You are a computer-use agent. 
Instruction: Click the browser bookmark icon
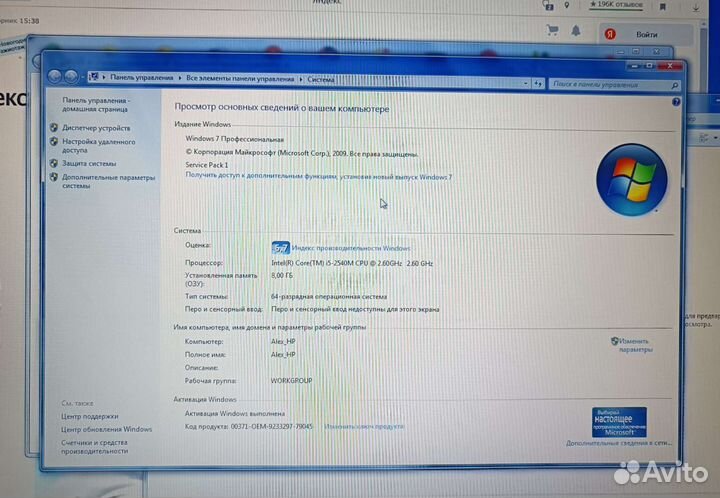click(663, 7)
